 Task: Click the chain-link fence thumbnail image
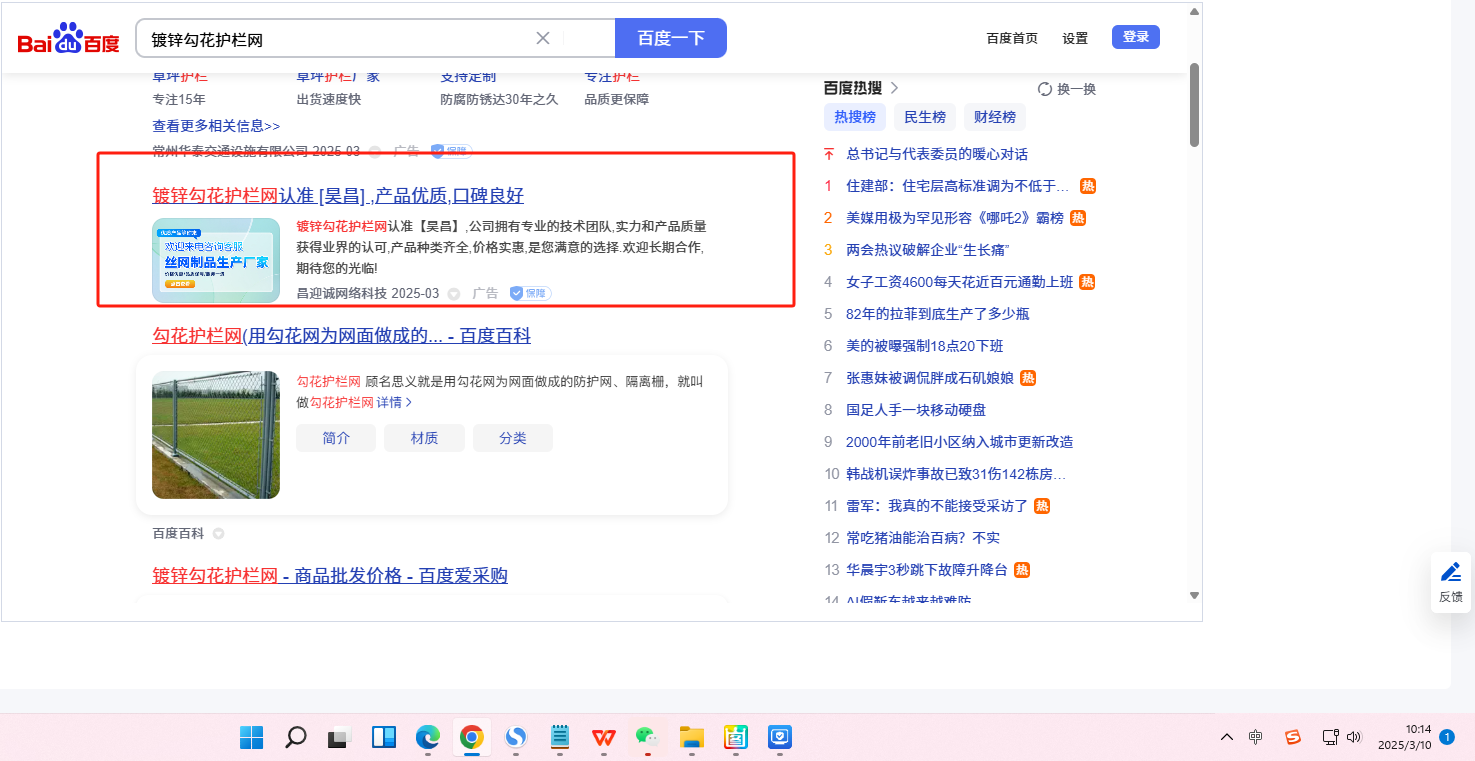coord(215,434)
